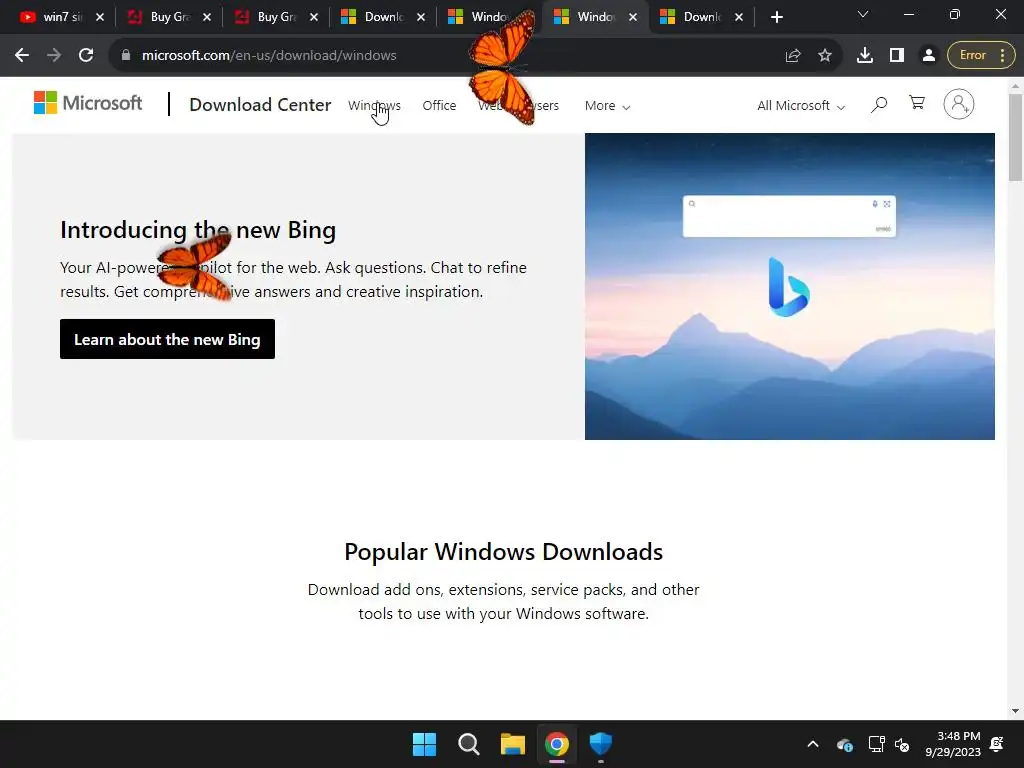The width and height of the screenshot is (1024, 768).
Task: Click the muted speaker tray icon
Action: (902, 744)
